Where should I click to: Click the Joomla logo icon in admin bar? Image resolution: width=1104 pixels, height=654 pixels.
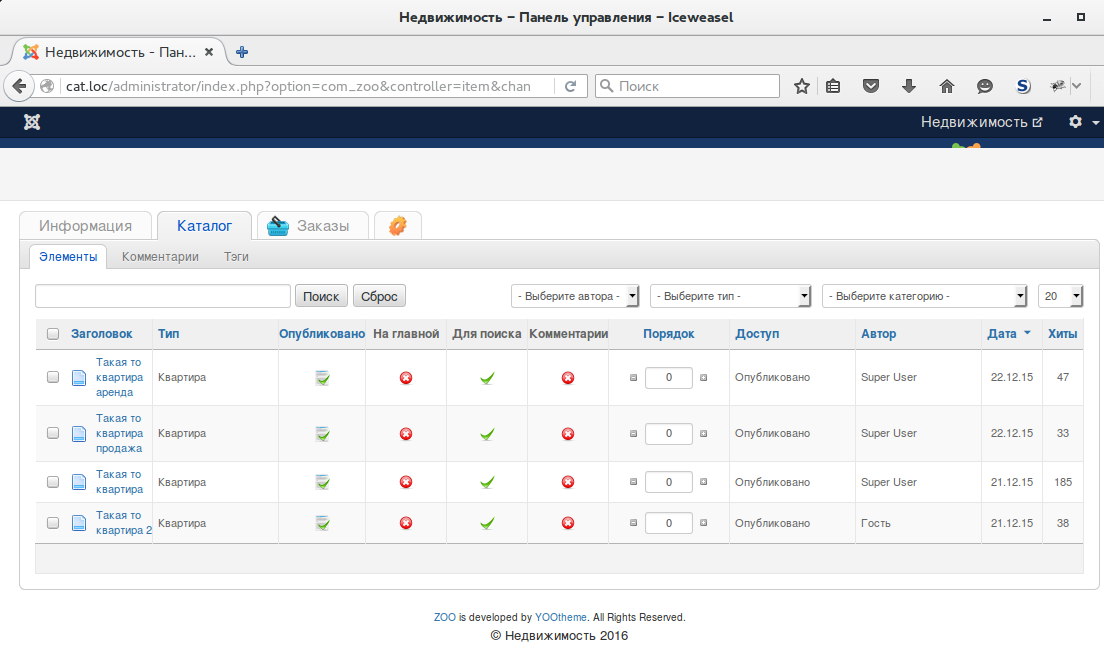32,122
